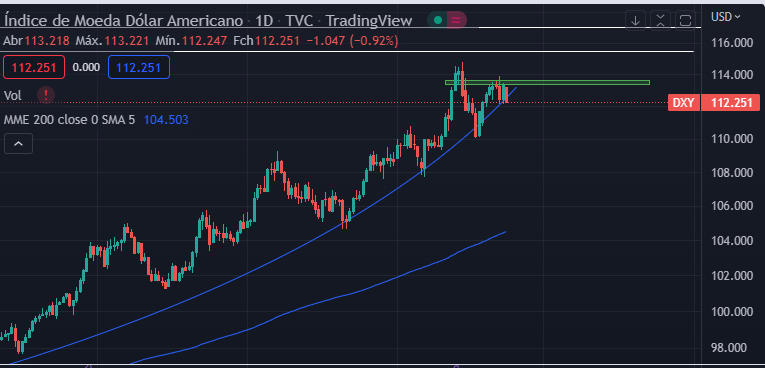
Task: Click the 106.000 price scale label
Action: pyautogui.click(x=732, y=206)
